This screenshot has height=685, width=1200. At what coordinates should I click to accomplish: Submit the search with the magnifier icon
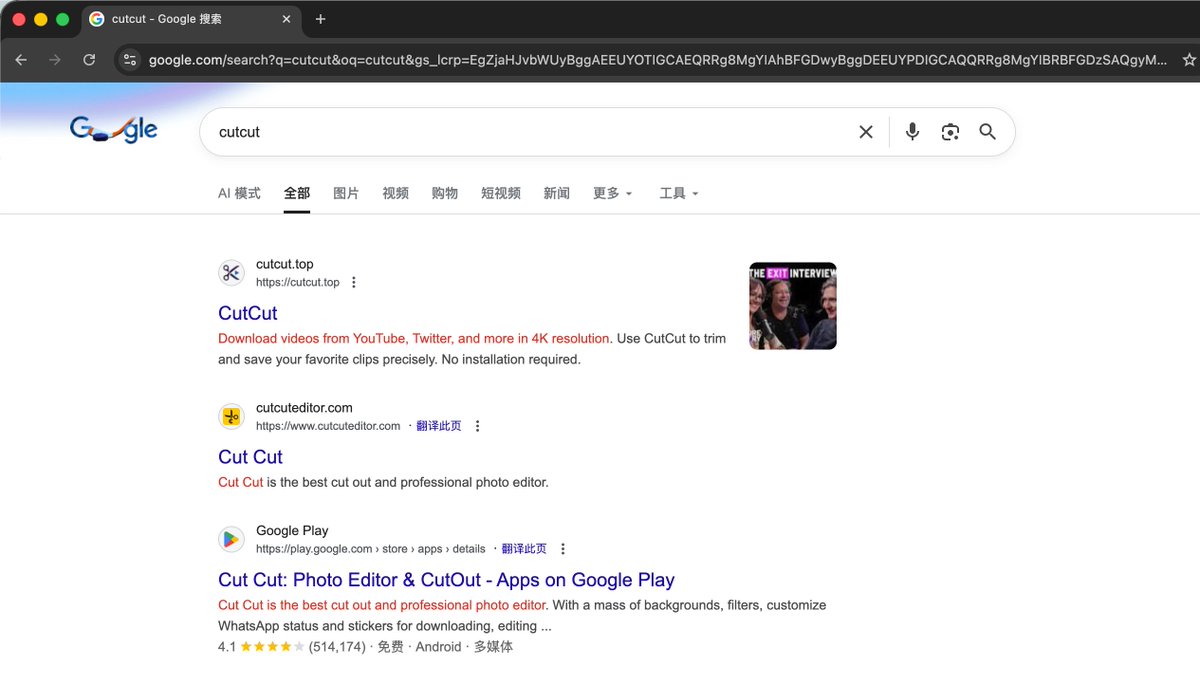click(x=988, y=132)
